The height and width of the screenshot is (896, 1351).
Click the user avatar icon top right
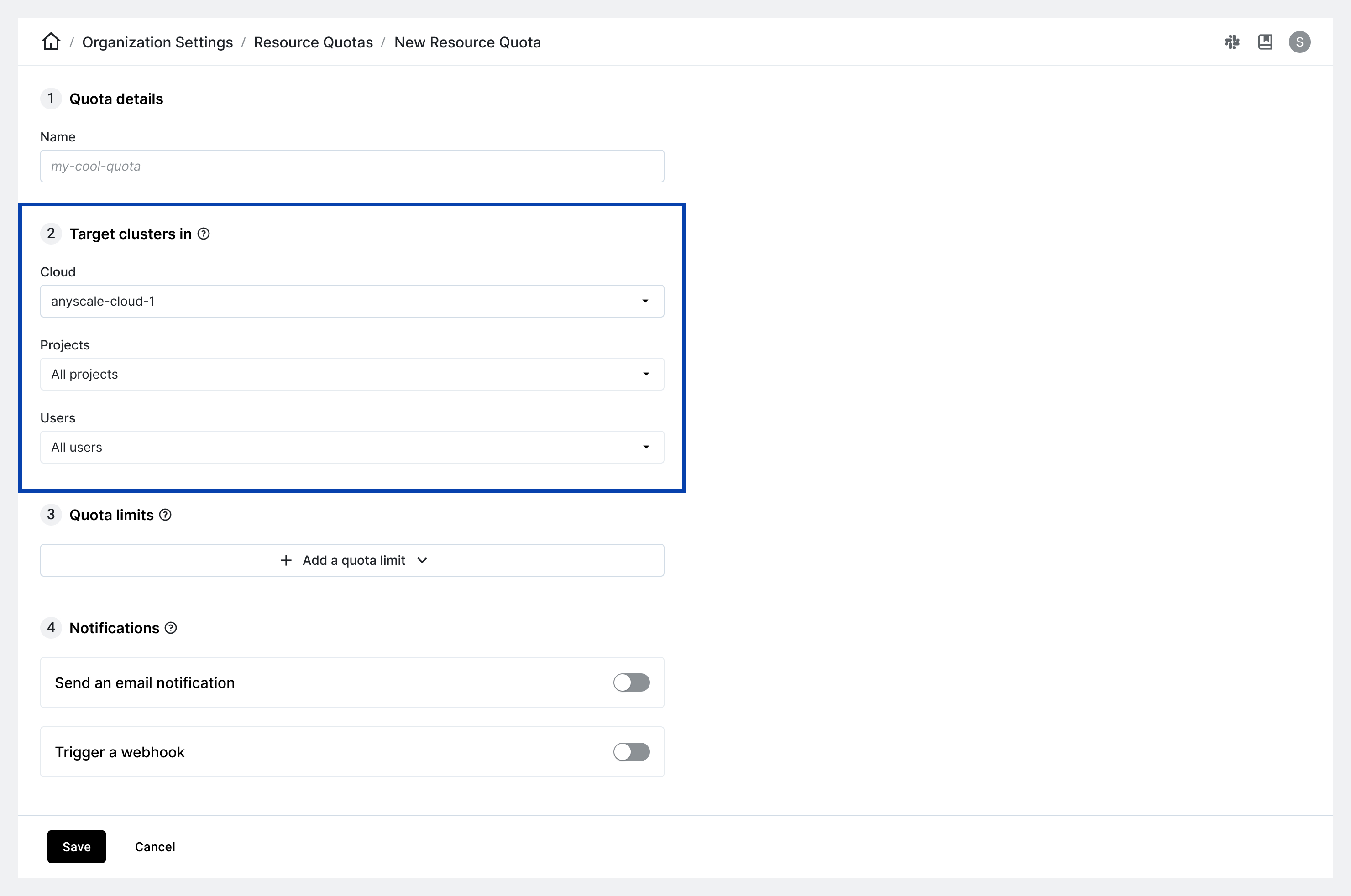click(x=1300, y=42)
